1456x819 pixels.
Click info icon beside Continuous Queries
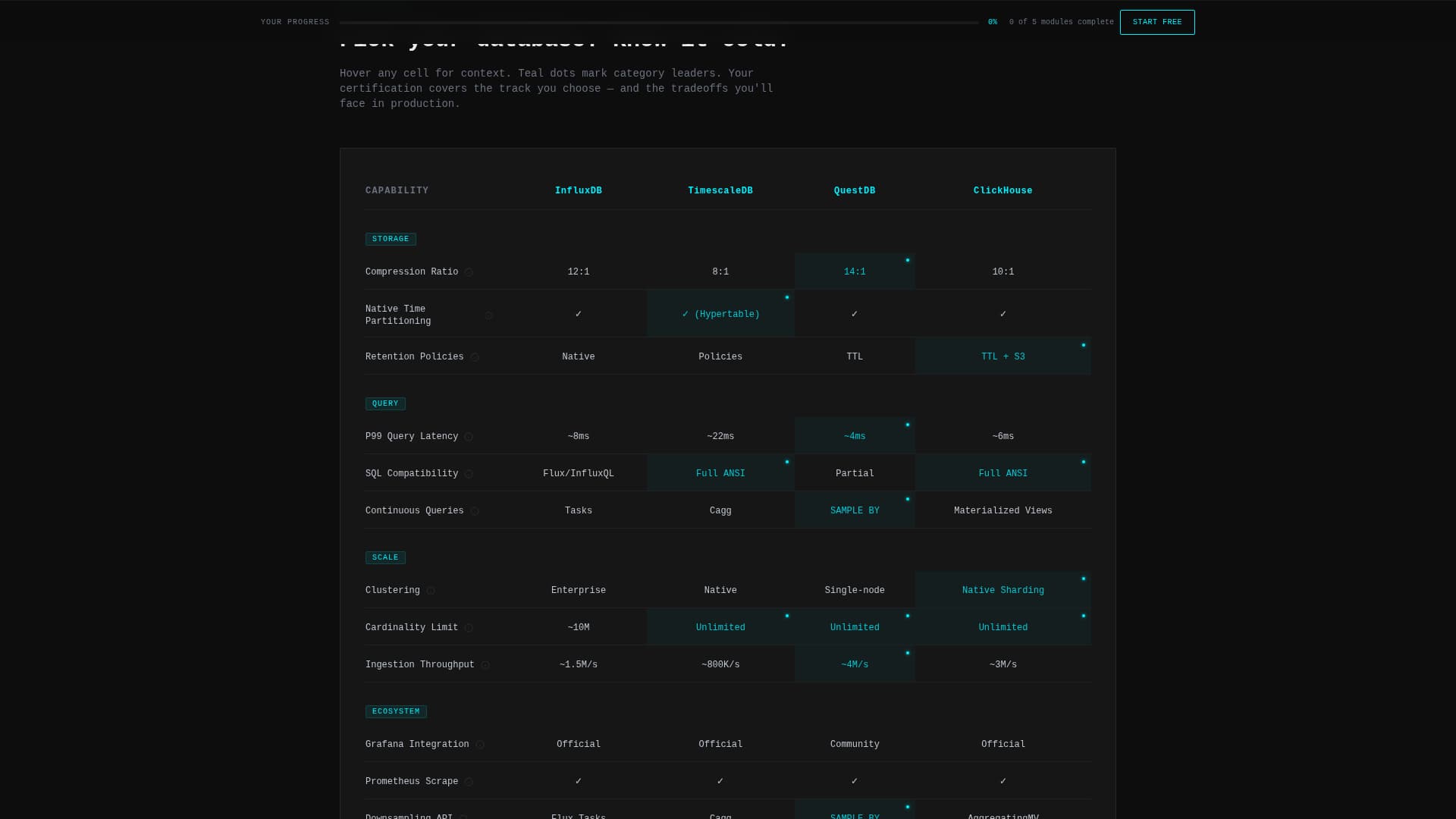(475, 511)
